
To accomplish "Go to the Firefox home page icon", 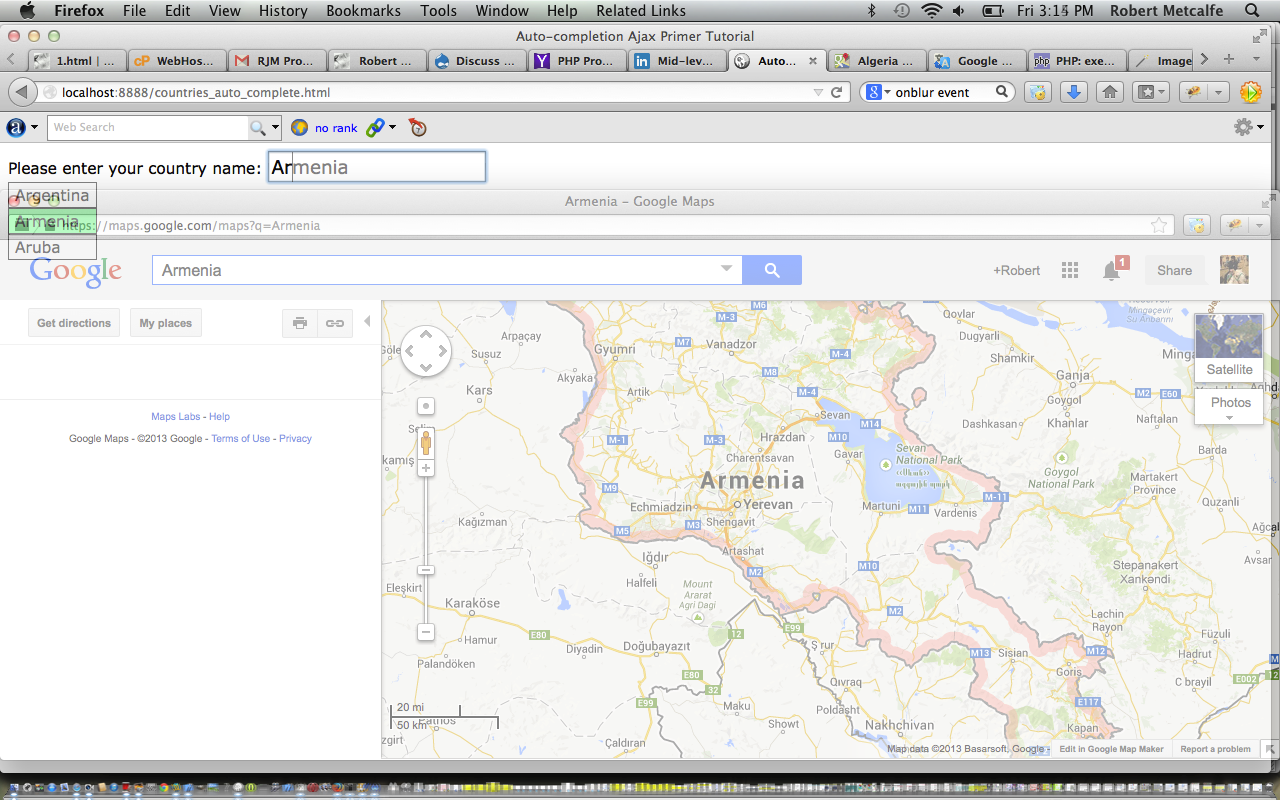I will 1109,92.
